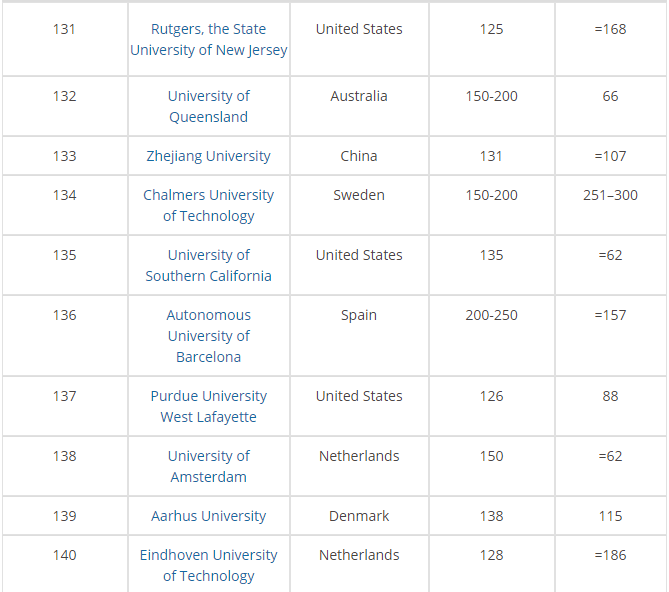Select the Denmark country cell

point(359,516)
